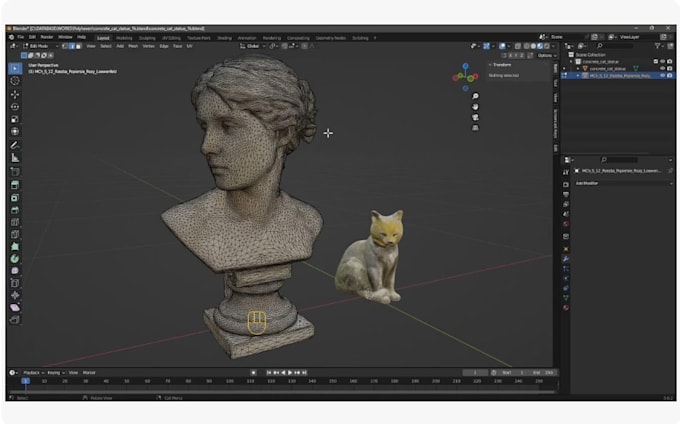The height and width of the screenshot is (424, 680).
Task: Open the Edit Mode dropdown
Action: click(x=41, y=46)
